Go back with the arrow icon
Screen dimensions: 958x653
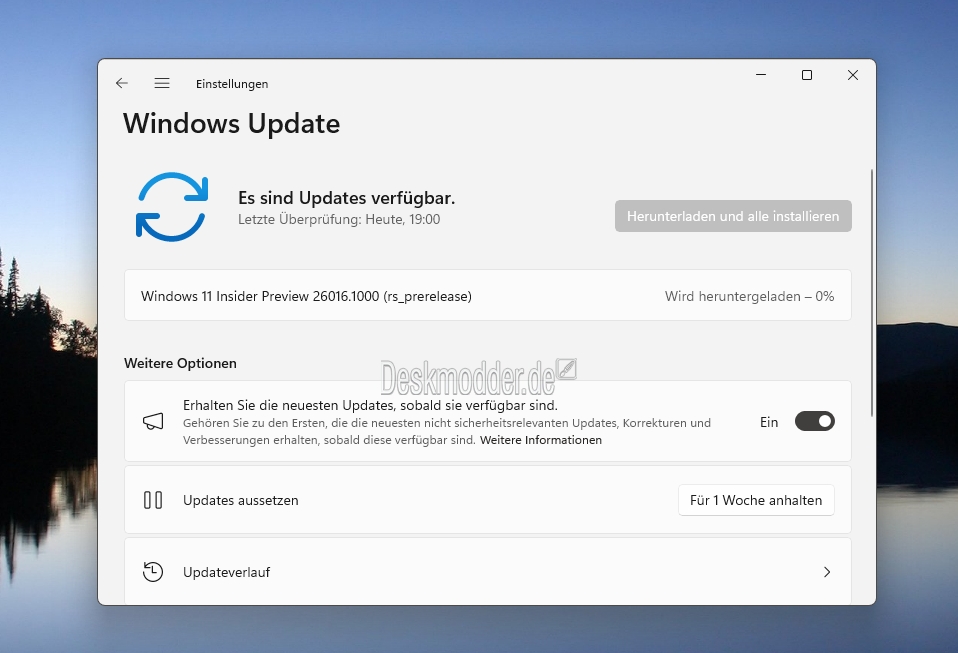[x=122, y=83]
